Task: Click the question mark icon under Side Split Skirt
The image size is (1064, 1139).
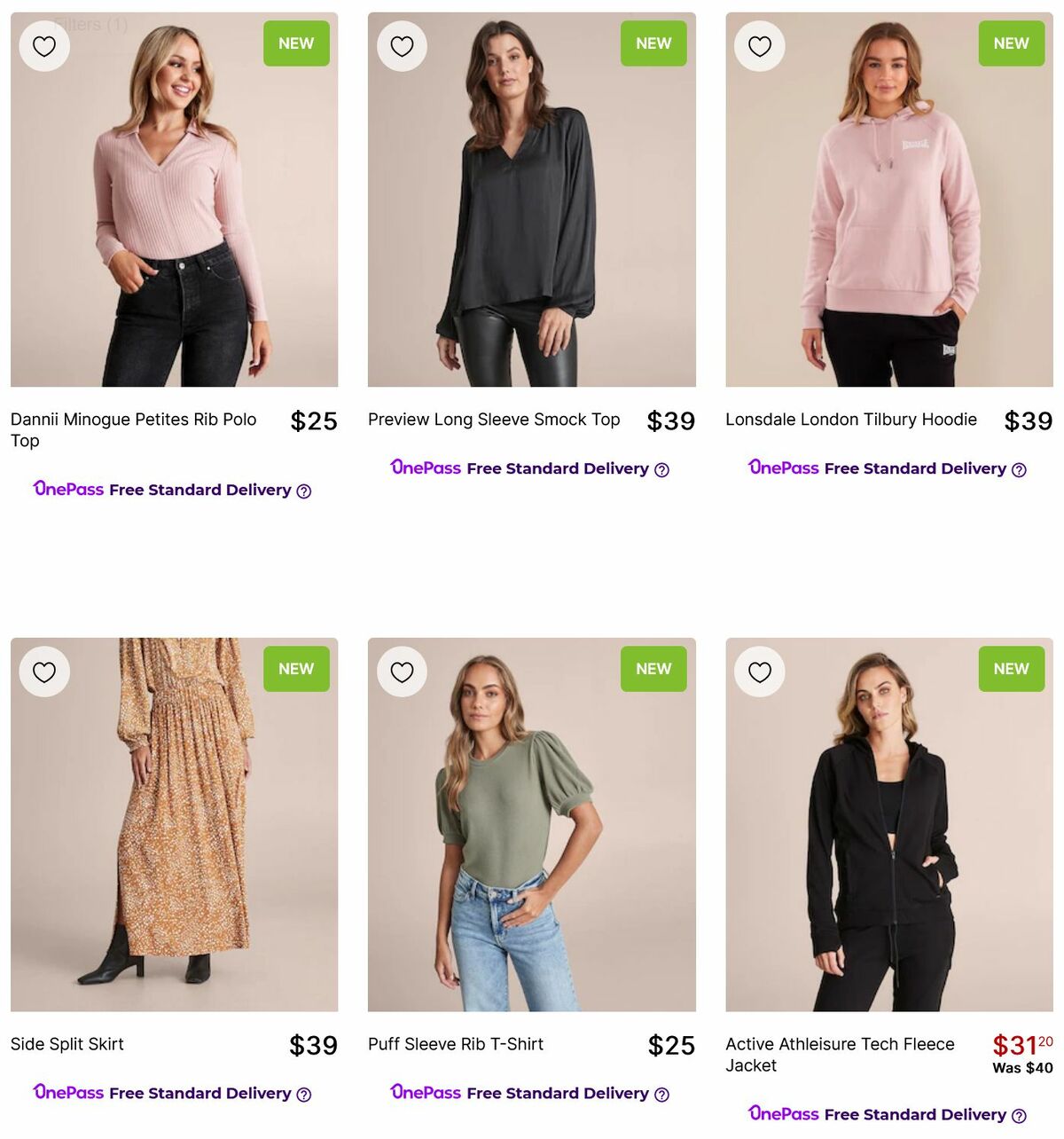Action: tap(304, 1094)
